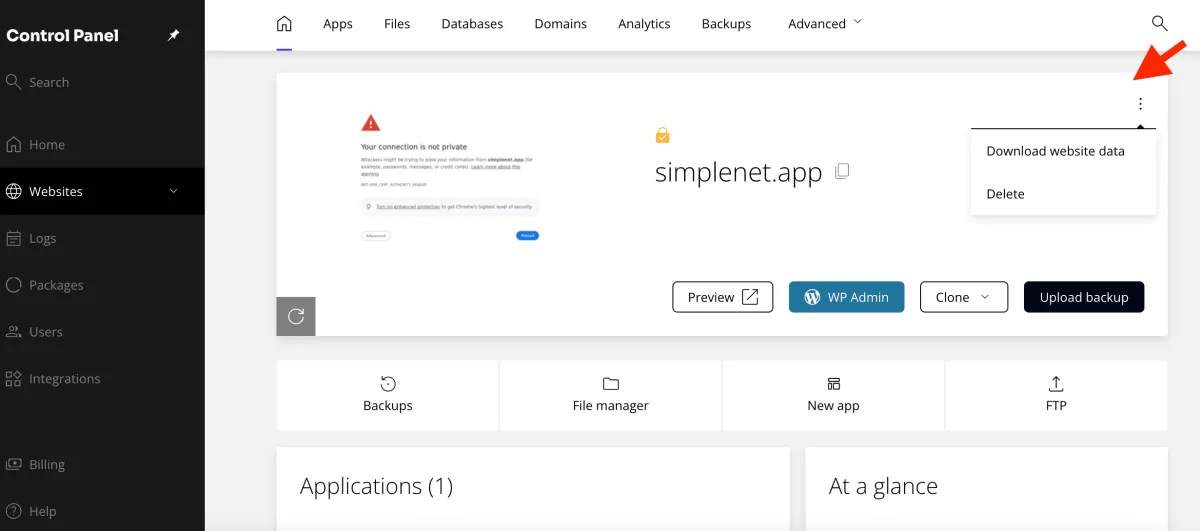Expand the Clone dropdown button
Viewport: 1200px width, 531px height.
(x=963, y=297)
